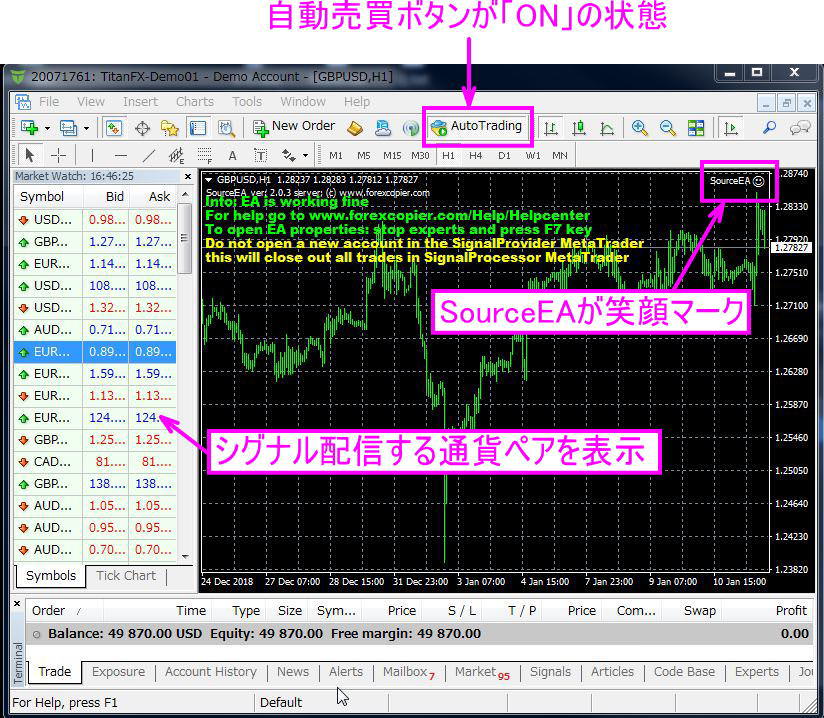Open the Navigator panel icon
This screenshot has height=718, width=824.
tap(168, 128)
